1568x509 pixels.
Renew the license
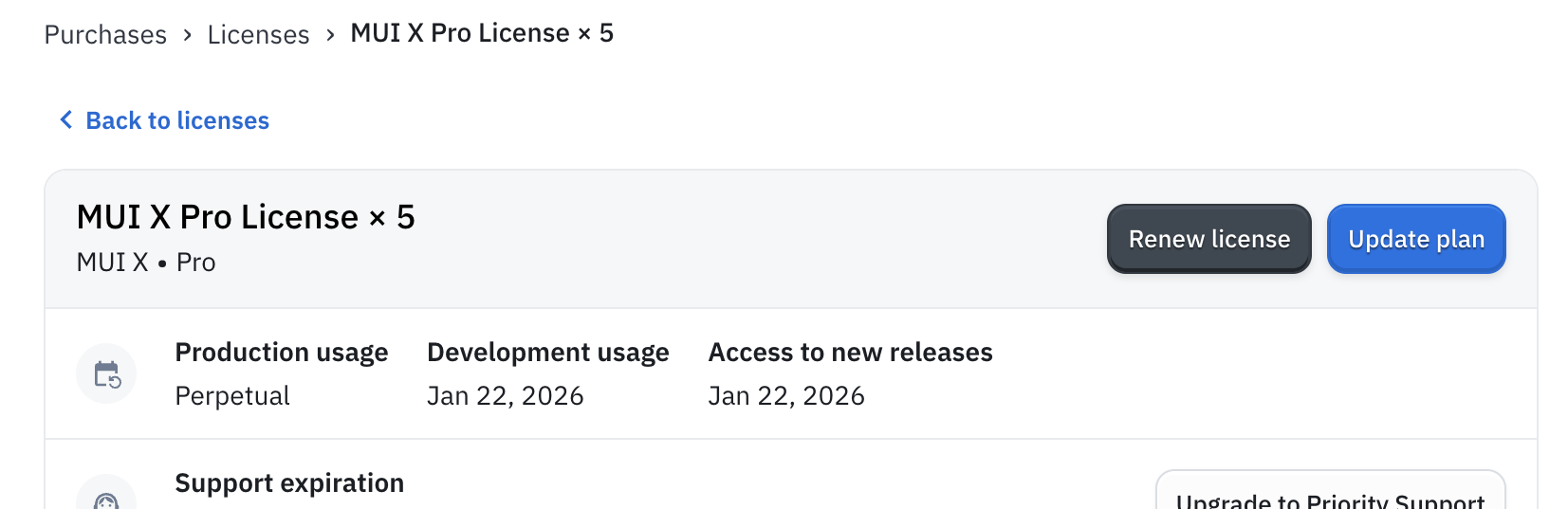tap(1209, 239)
